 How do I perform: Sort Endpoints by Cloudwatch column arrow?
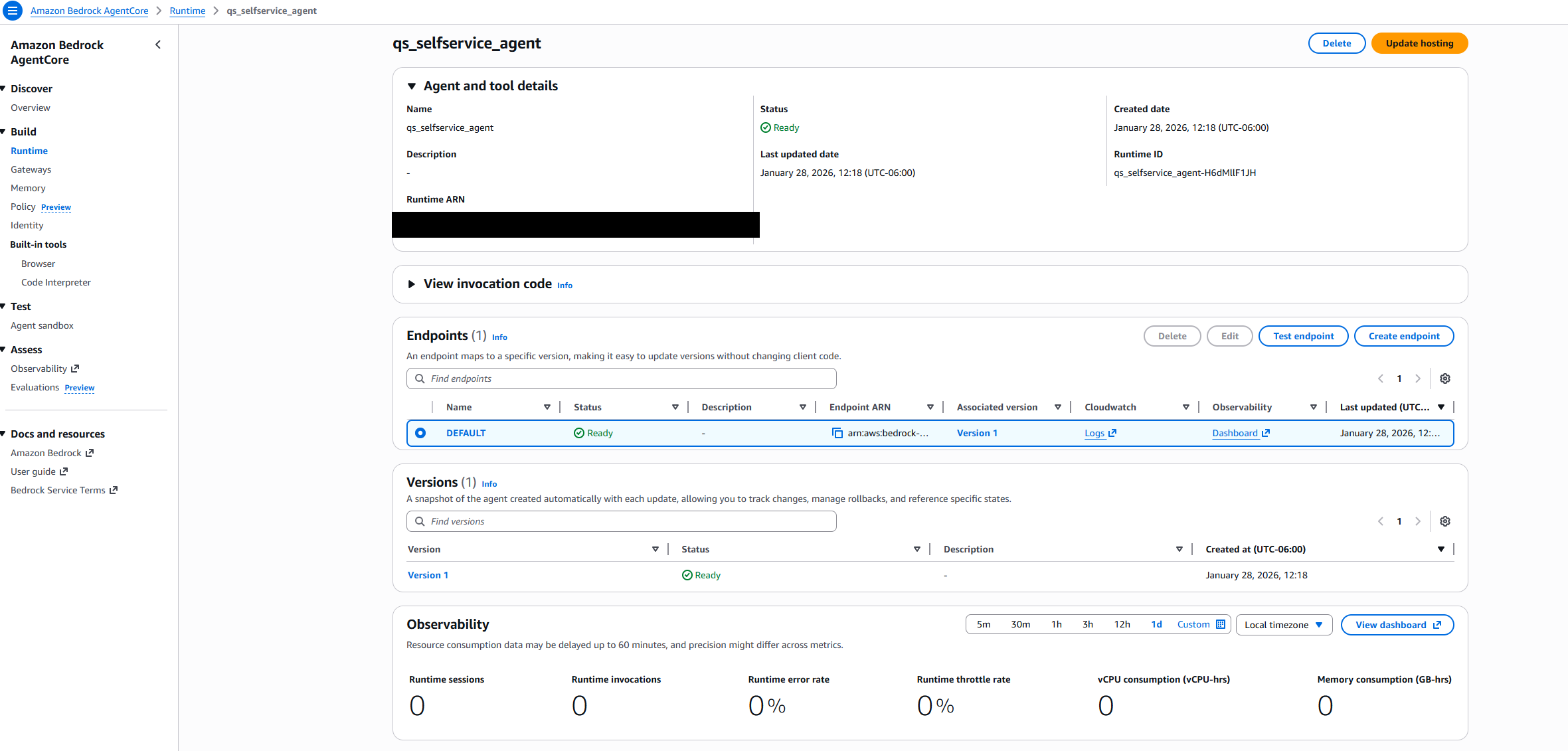(x=1185, y=407)
